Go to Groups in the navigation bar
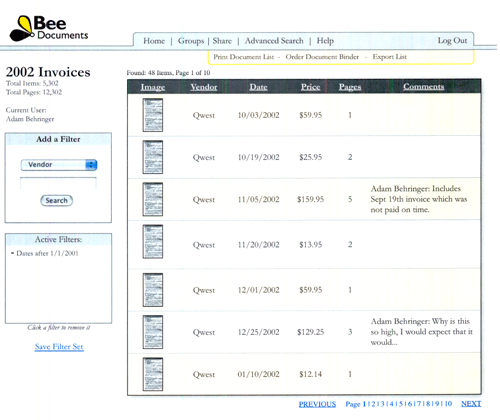The width and height of the screenshot is (500, 420). click(191, 41)
